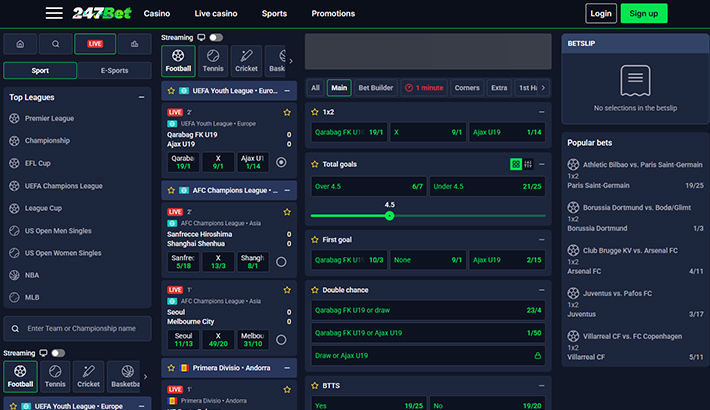Select Tennis in the middle sports bar
Viewport: 710px width, 410px height.
coord(213,61)
